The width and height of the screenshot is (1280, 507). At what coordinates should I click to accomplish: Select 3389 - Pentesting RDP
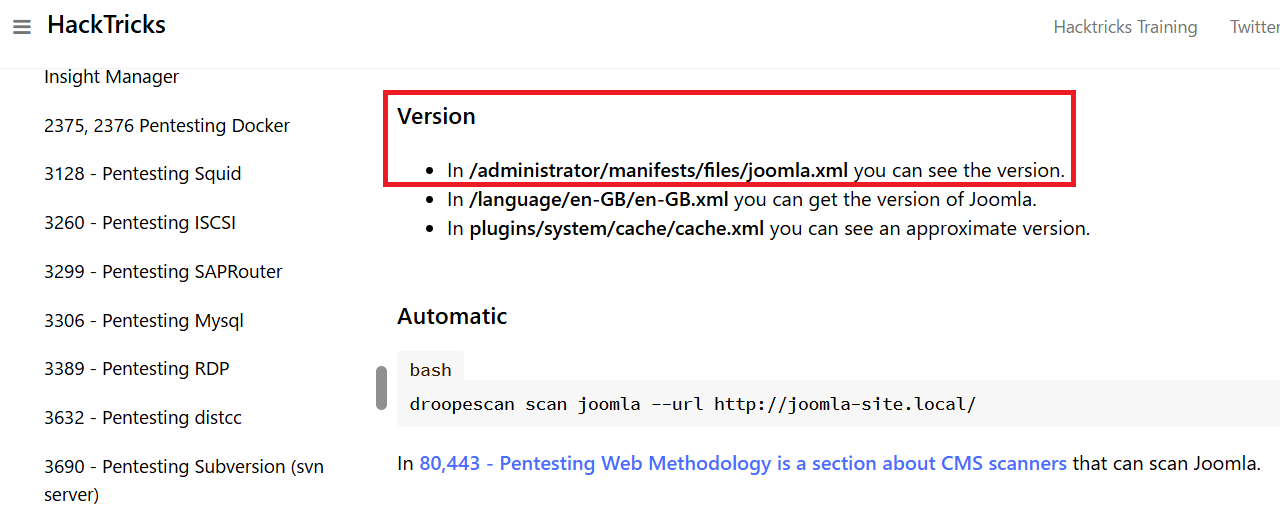pyautogui.click(x=136, y=369)
